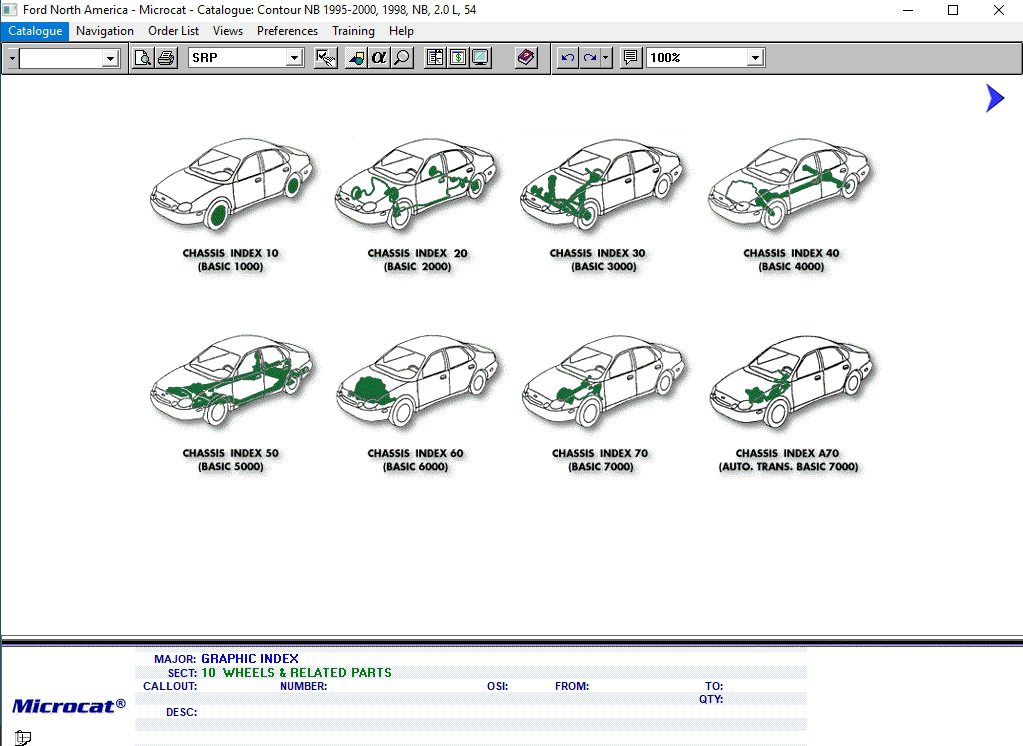Click the monitor display icon

480,57
